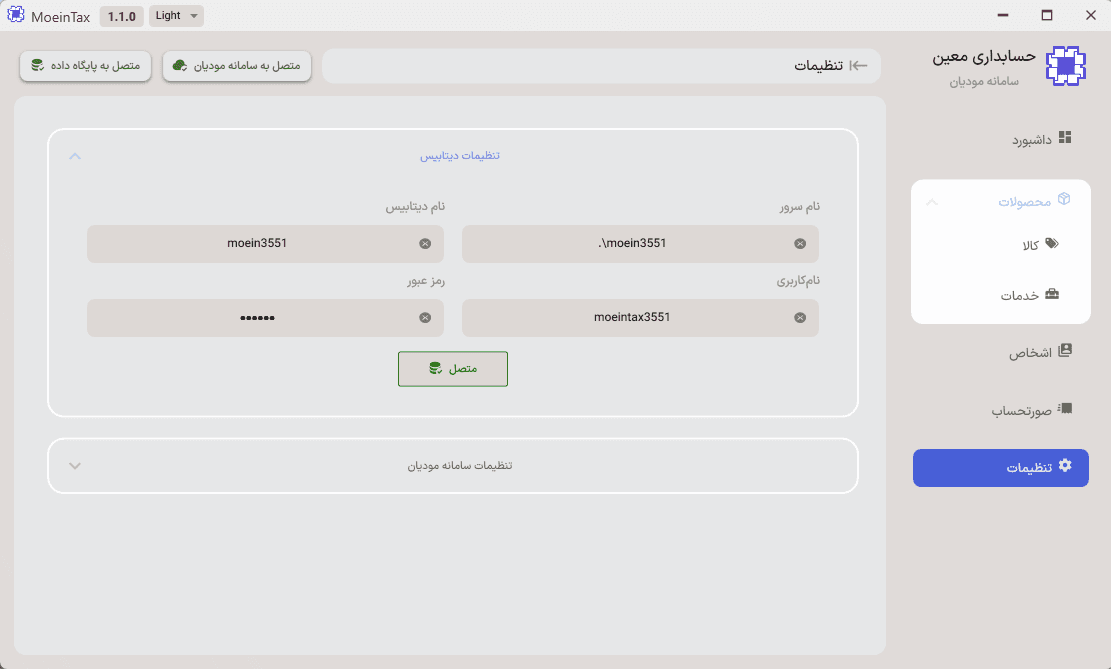Close the MoeinTax window
Viewport: 1111px width, 669px height.
1090,15
